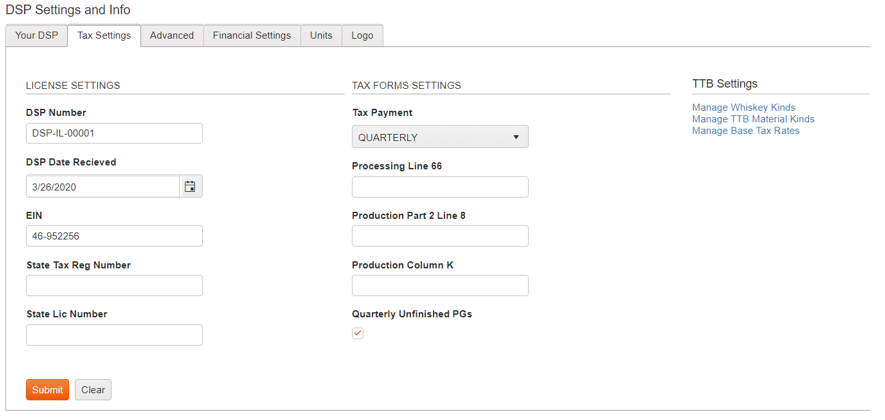
Task: Click the Clear button
Action: pyautogui.click(x=93, y=390)
